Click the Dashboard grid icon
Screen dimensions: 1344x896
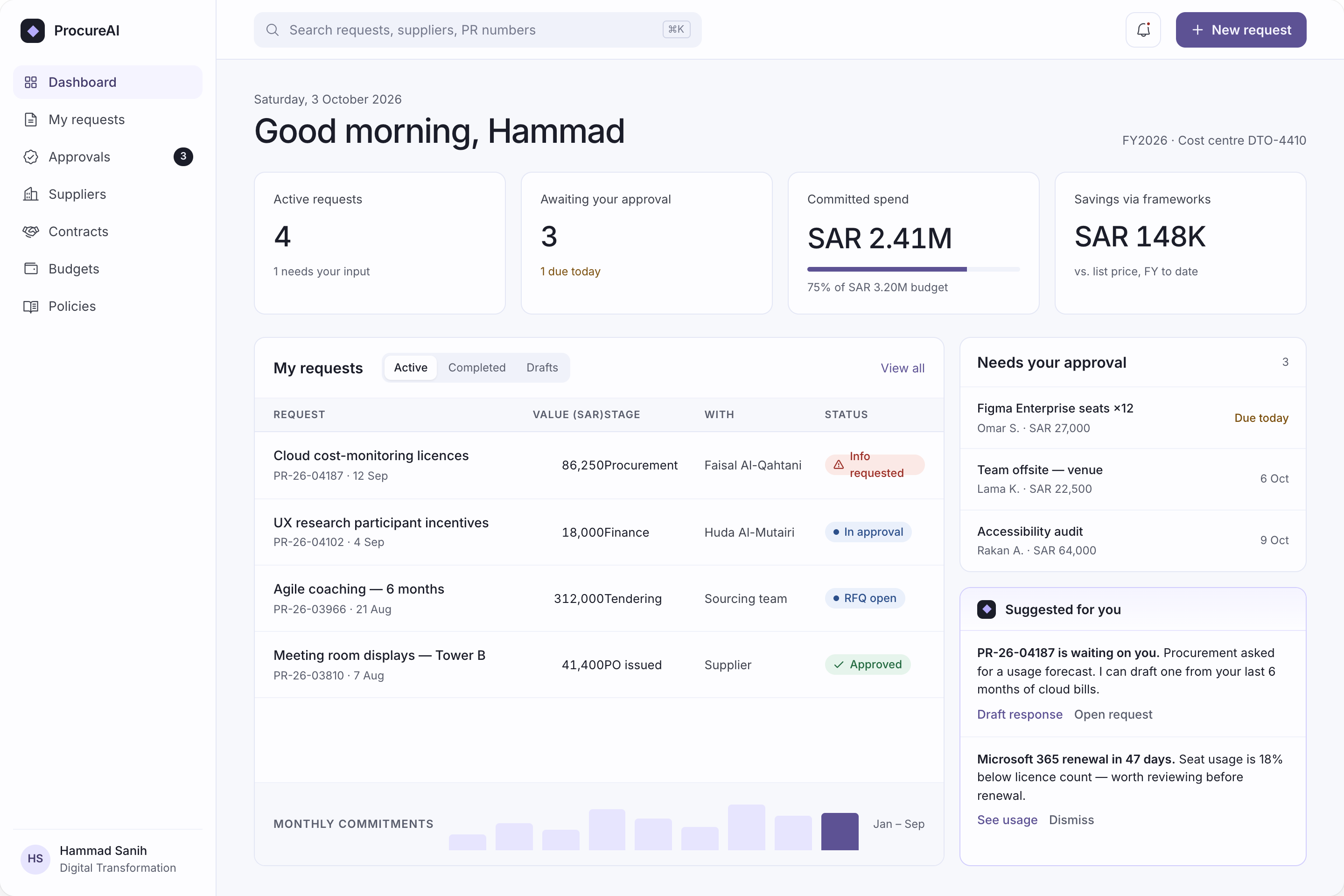(x=31, y=82)
